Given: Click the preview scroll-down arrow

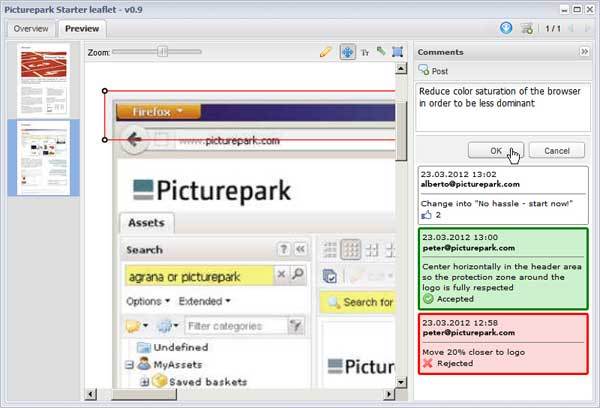Looking at the screenshot, I should click(x=401, y=382).
